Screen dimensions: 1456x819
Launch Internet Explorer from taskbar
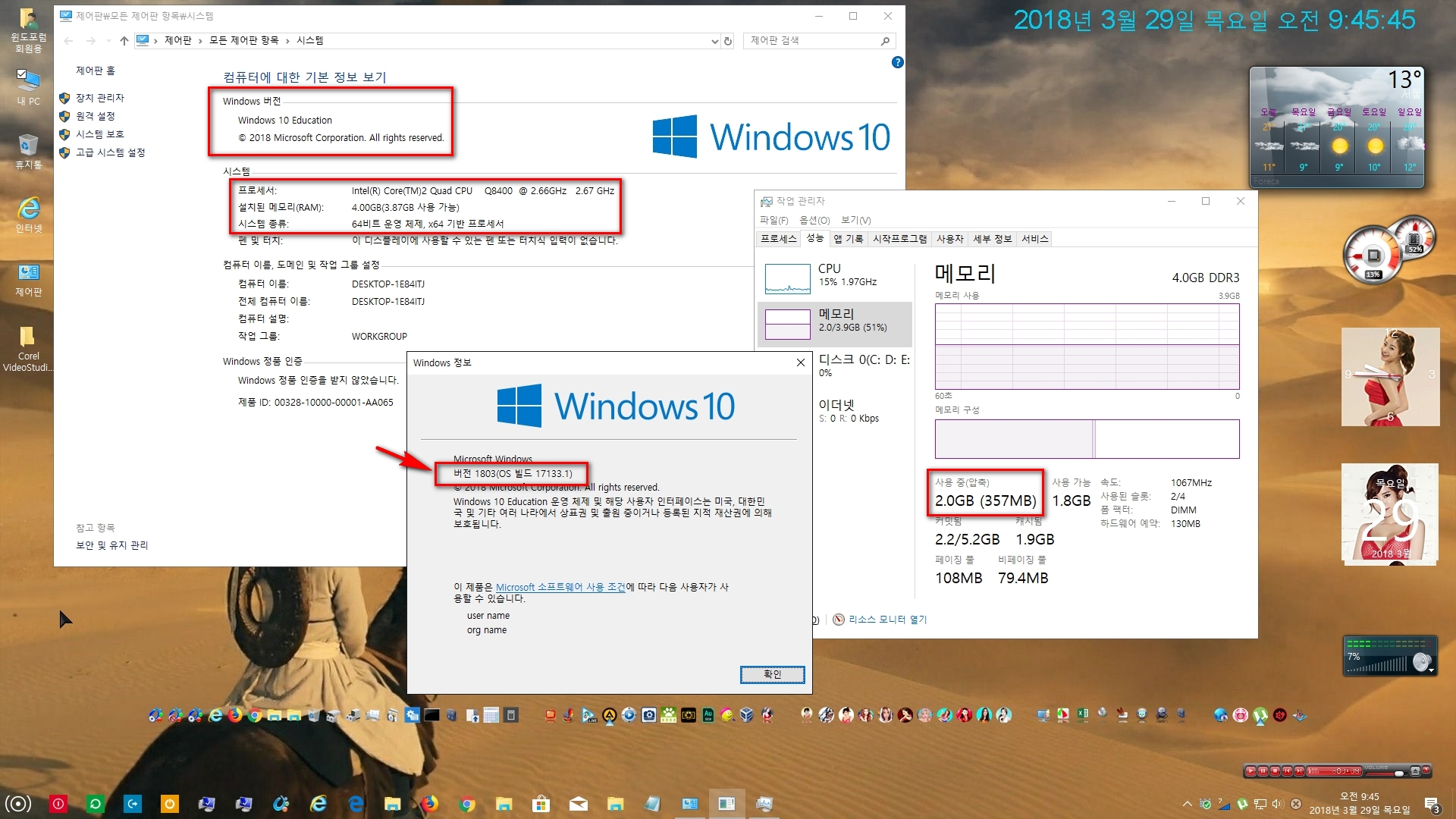pyautogui.click(x=318, y=804)
